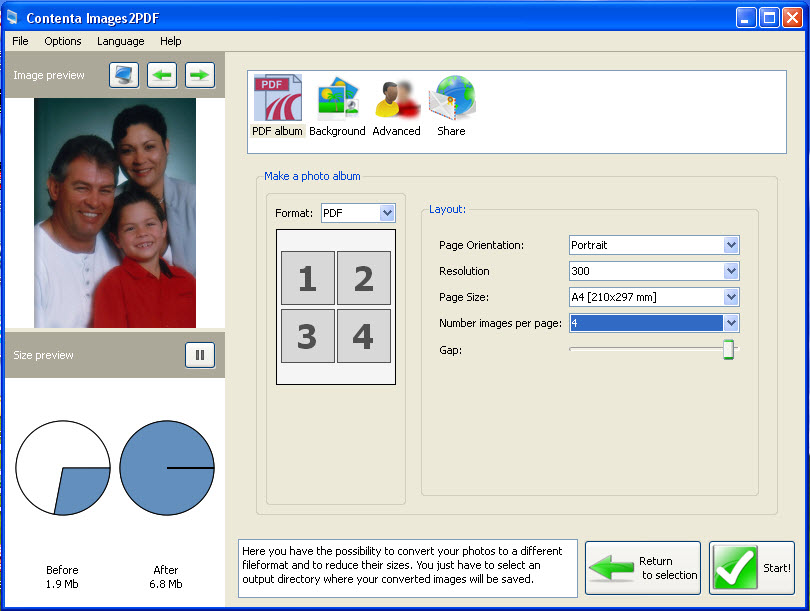Minimize the Contenta Images2PDF window
Viewport: 810px width, 611px height.
(746, 18)
